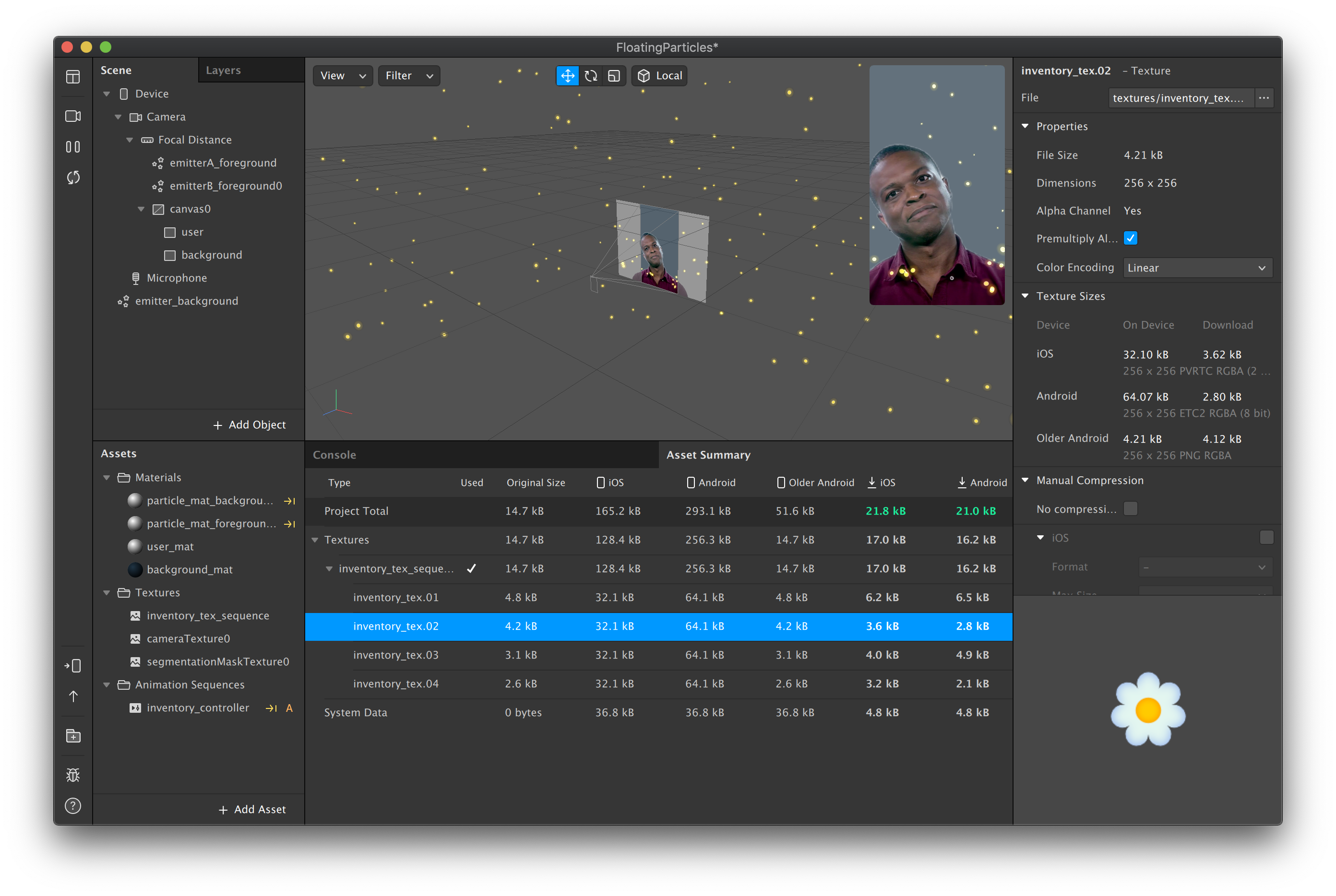Enable the No compression checkbox

[1130, 508]
